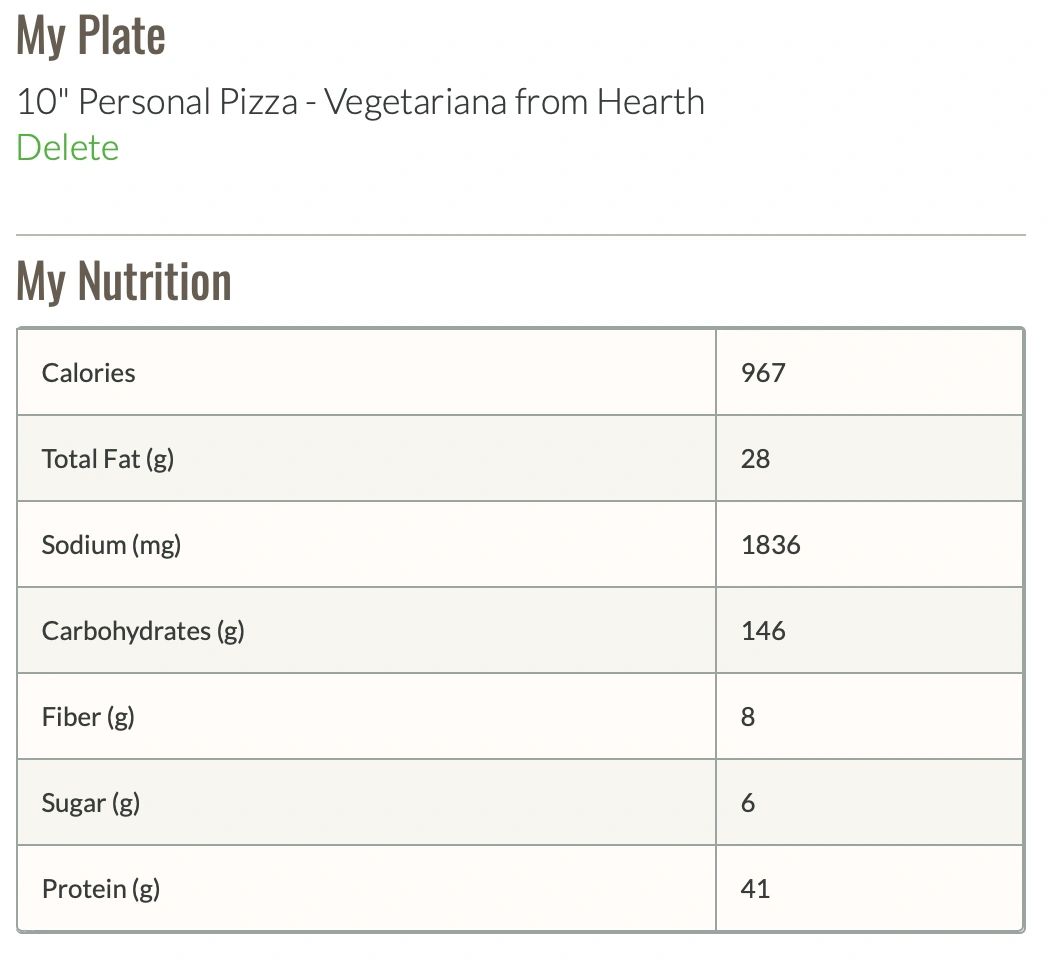Image resolution: width=1054 pixels, height=960 pixels.
Task: Click the sodium value 1836
Action: 771,545
